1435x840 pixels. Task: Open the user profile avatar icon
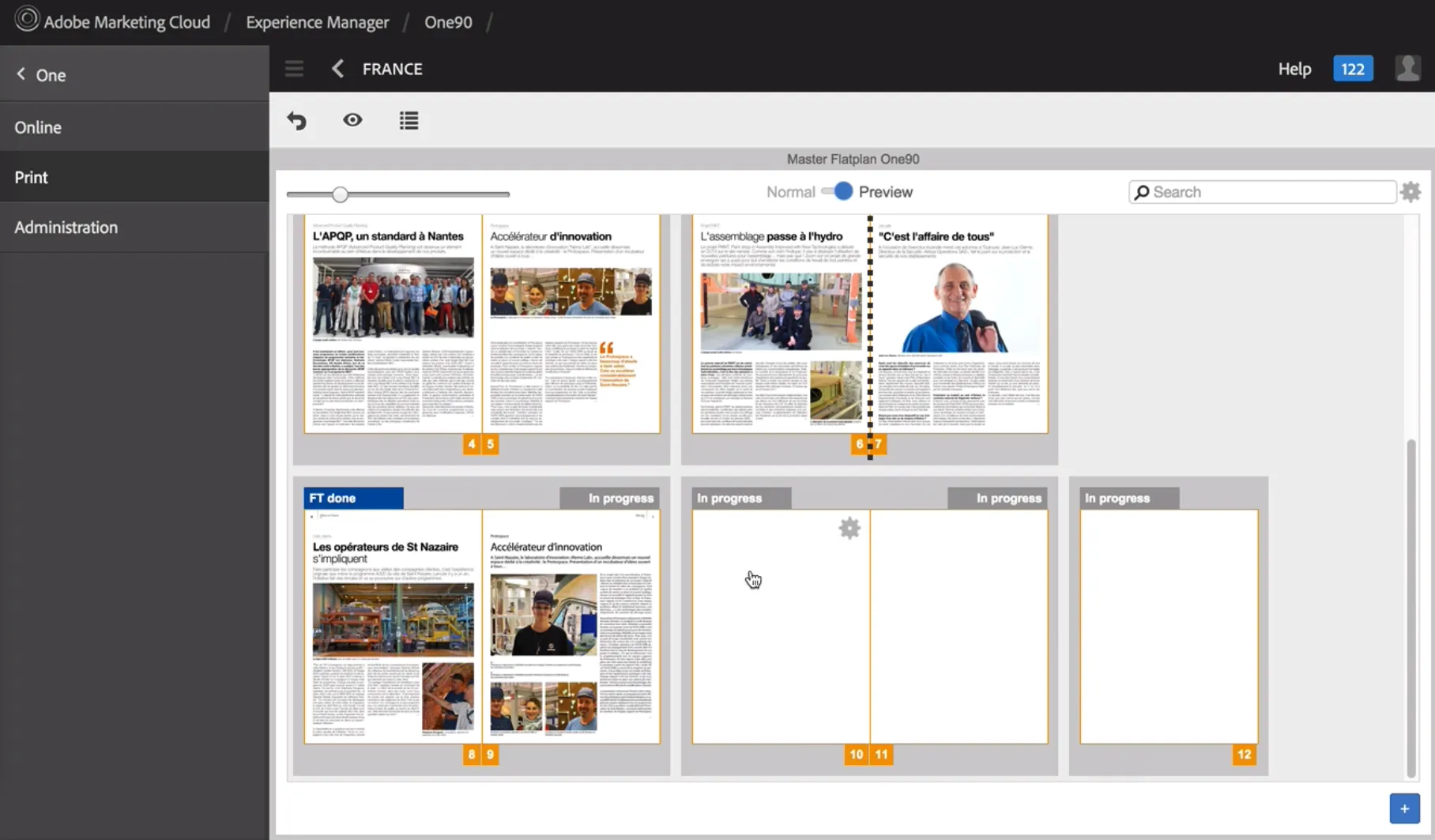pyautogui.click(x=1407, y=69)
